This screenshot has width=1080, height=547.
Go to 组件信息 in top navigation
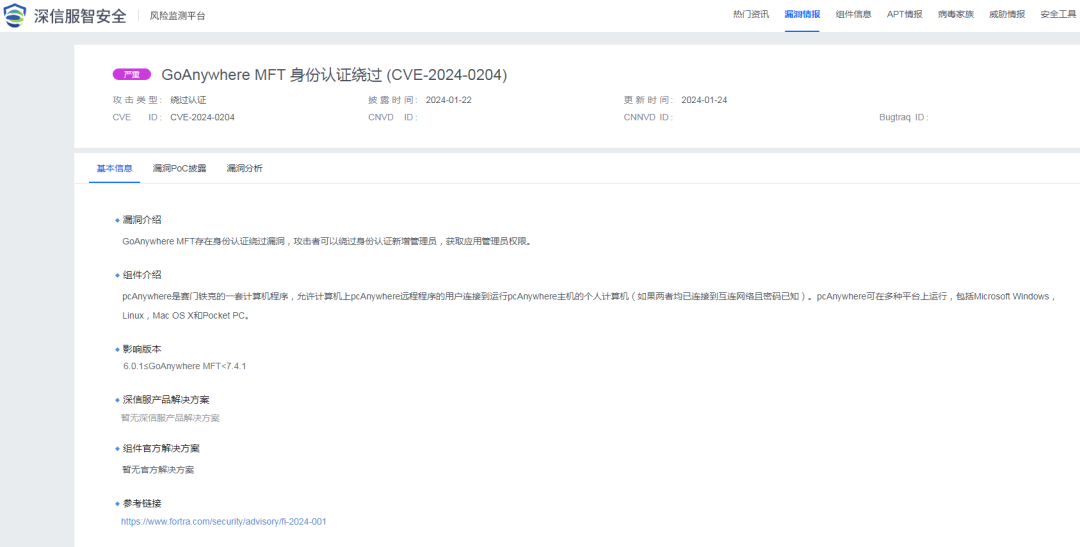853,14
